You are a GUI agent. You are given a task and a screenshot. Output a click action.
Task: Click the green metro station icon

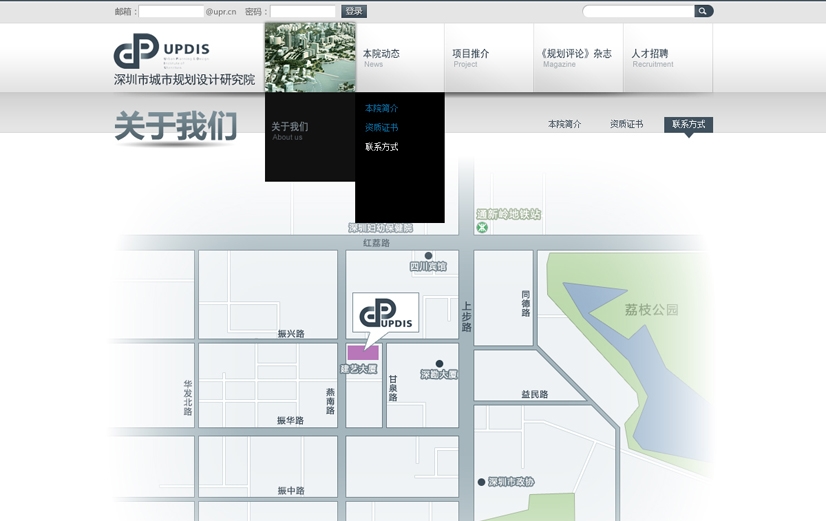(x=483, y=227)
